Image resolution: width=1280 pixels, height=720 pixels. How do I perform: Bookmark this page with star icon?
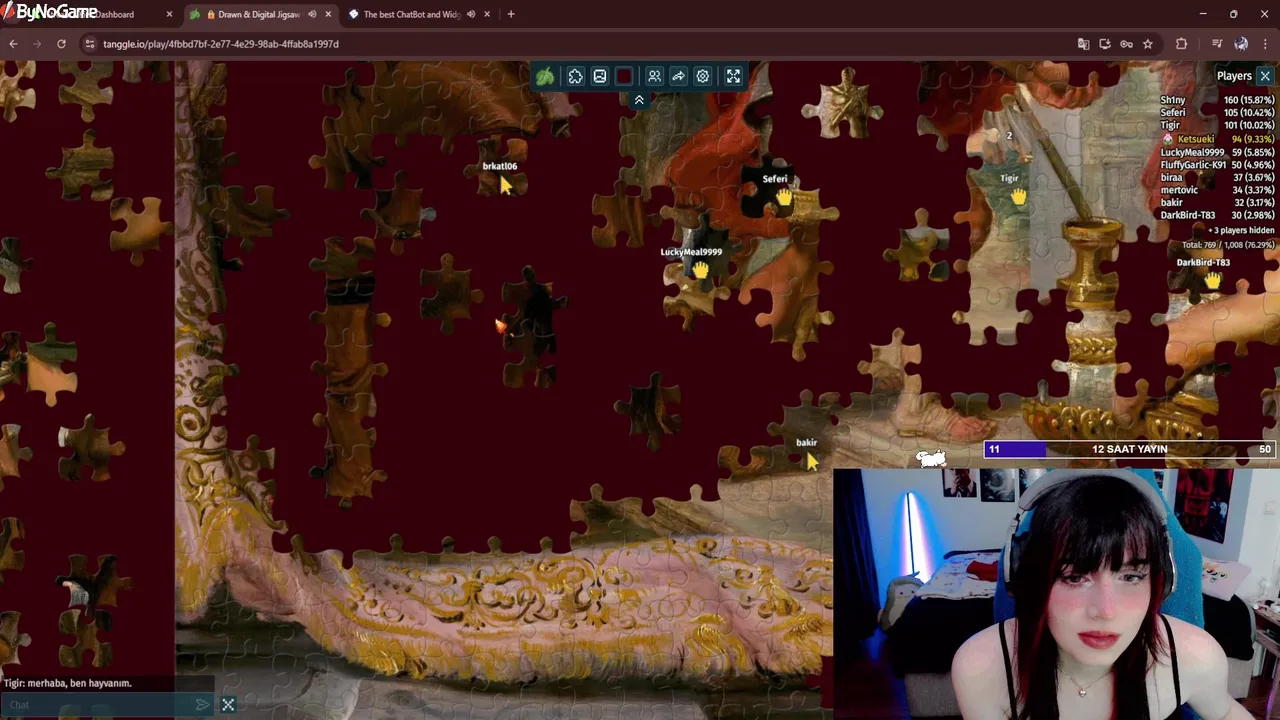click(x=1148, y=44)
